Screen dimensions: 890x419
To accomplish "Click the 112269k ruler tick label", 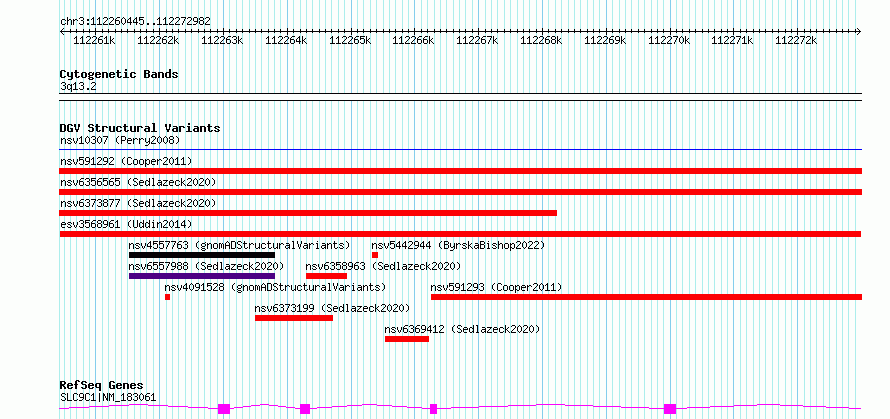I will point(605,40).
